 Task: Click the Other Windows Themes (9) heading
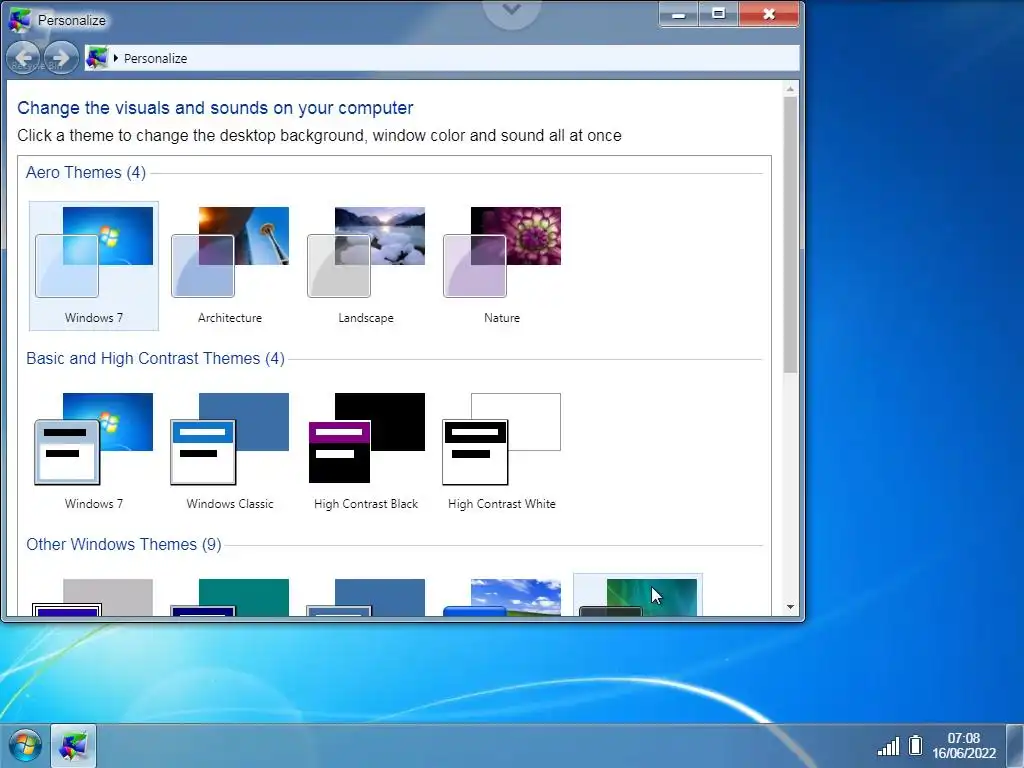click(x=123, y=545)
